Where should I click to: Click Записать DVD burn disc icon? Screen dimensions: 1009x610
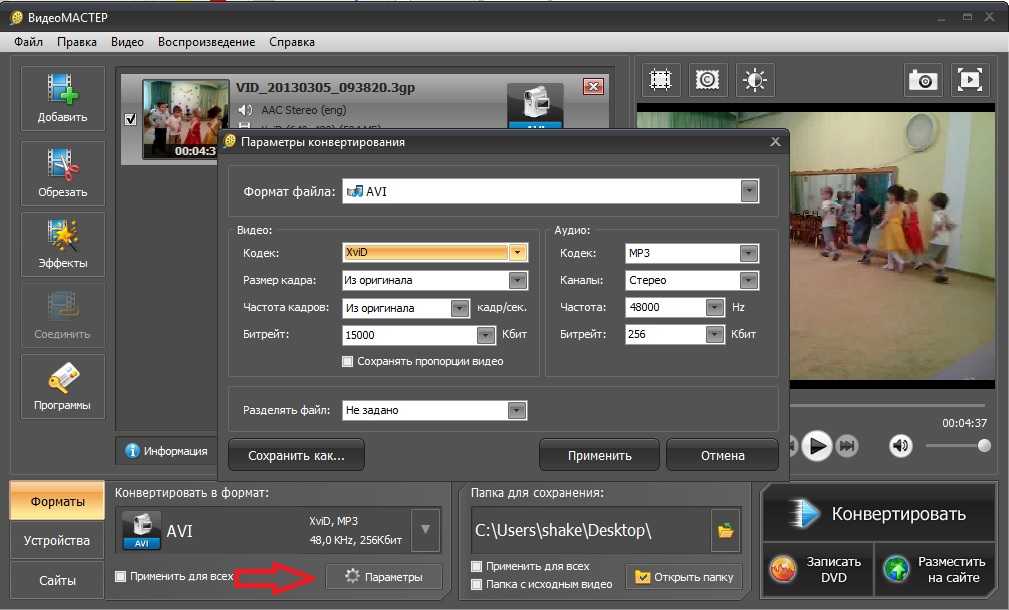click(x=783, y=569)
